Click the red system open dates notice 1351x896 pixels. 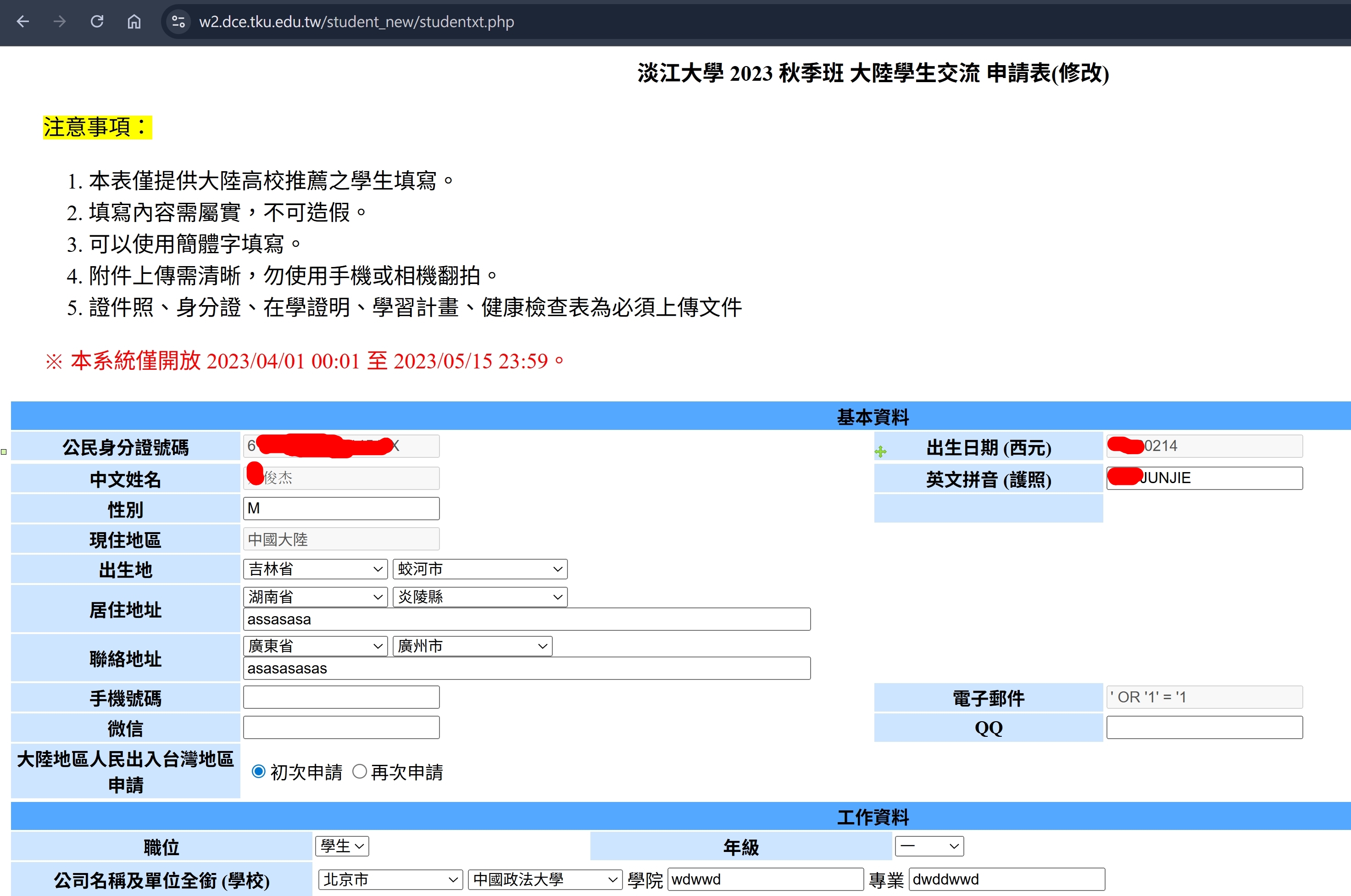tap(305, 361)
